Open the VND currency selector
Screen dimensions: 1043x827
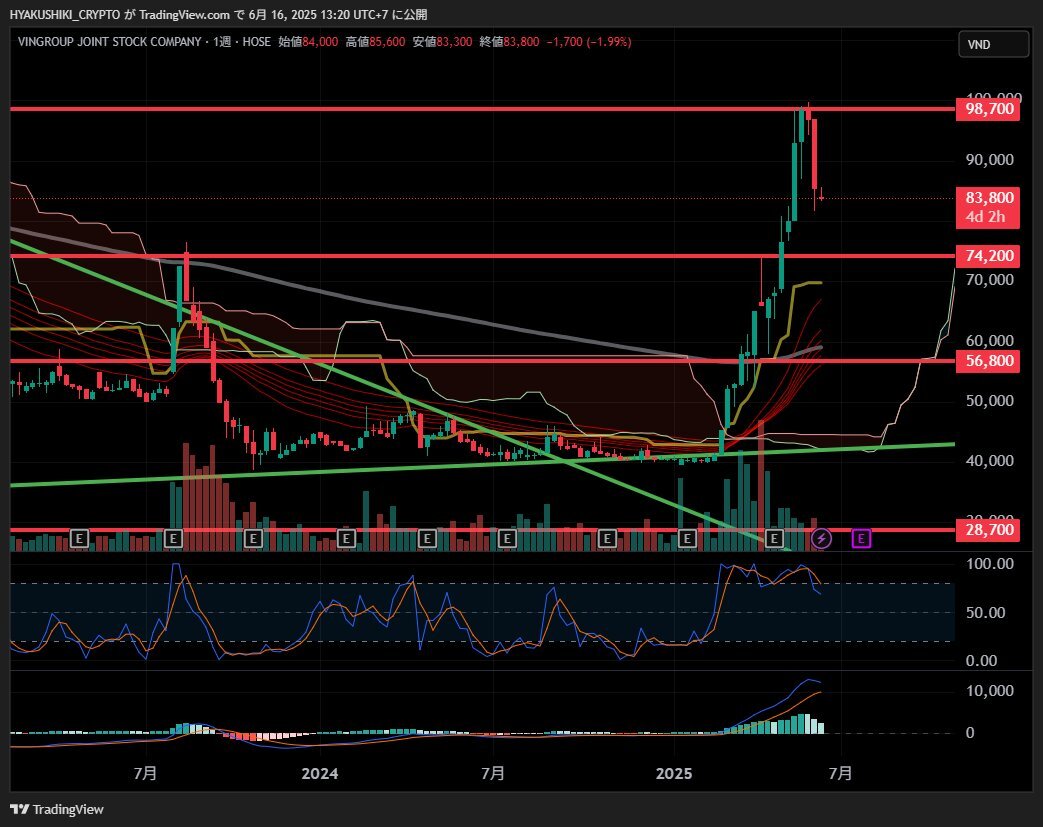[993, 45]
